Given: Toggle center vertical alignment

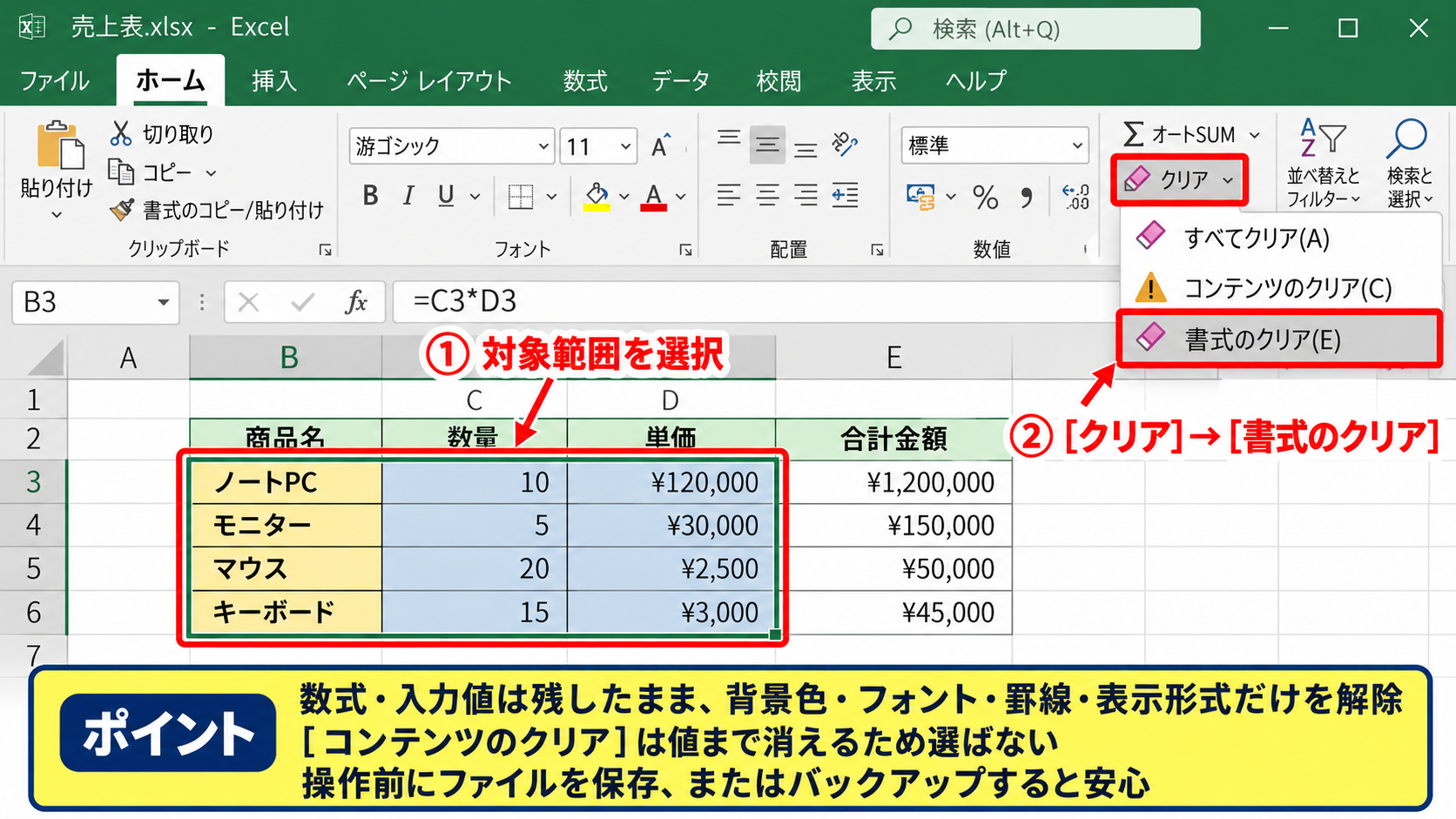Looking at the screenshot, I should pyautogui.click(x=767, y=144).
